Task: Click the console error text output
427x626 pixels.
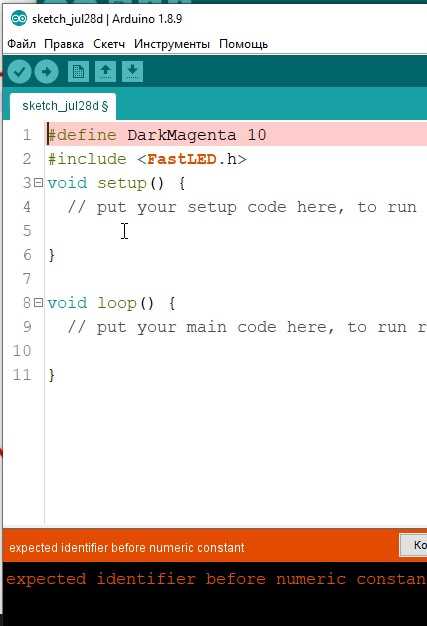Action: (x=216, y=579)
